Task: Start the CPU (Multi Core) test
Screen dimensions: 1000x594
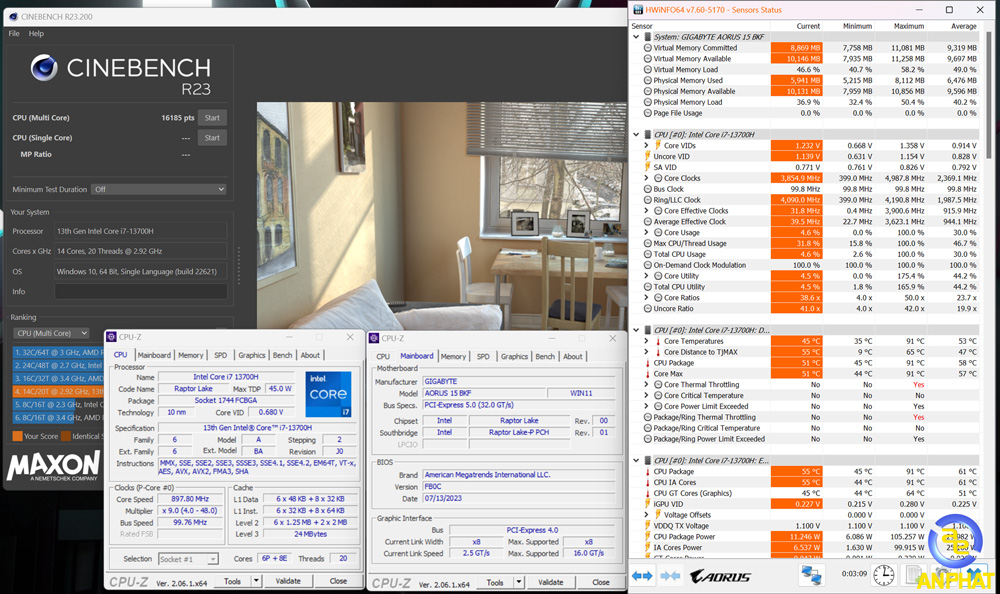Action: point(212,118)
